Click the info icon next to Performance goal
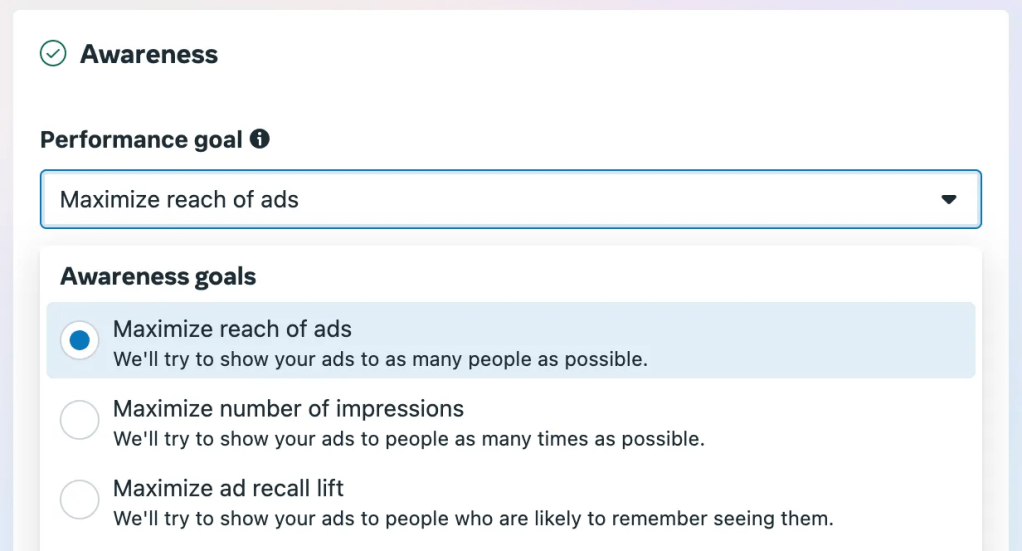 pos(260,139)
